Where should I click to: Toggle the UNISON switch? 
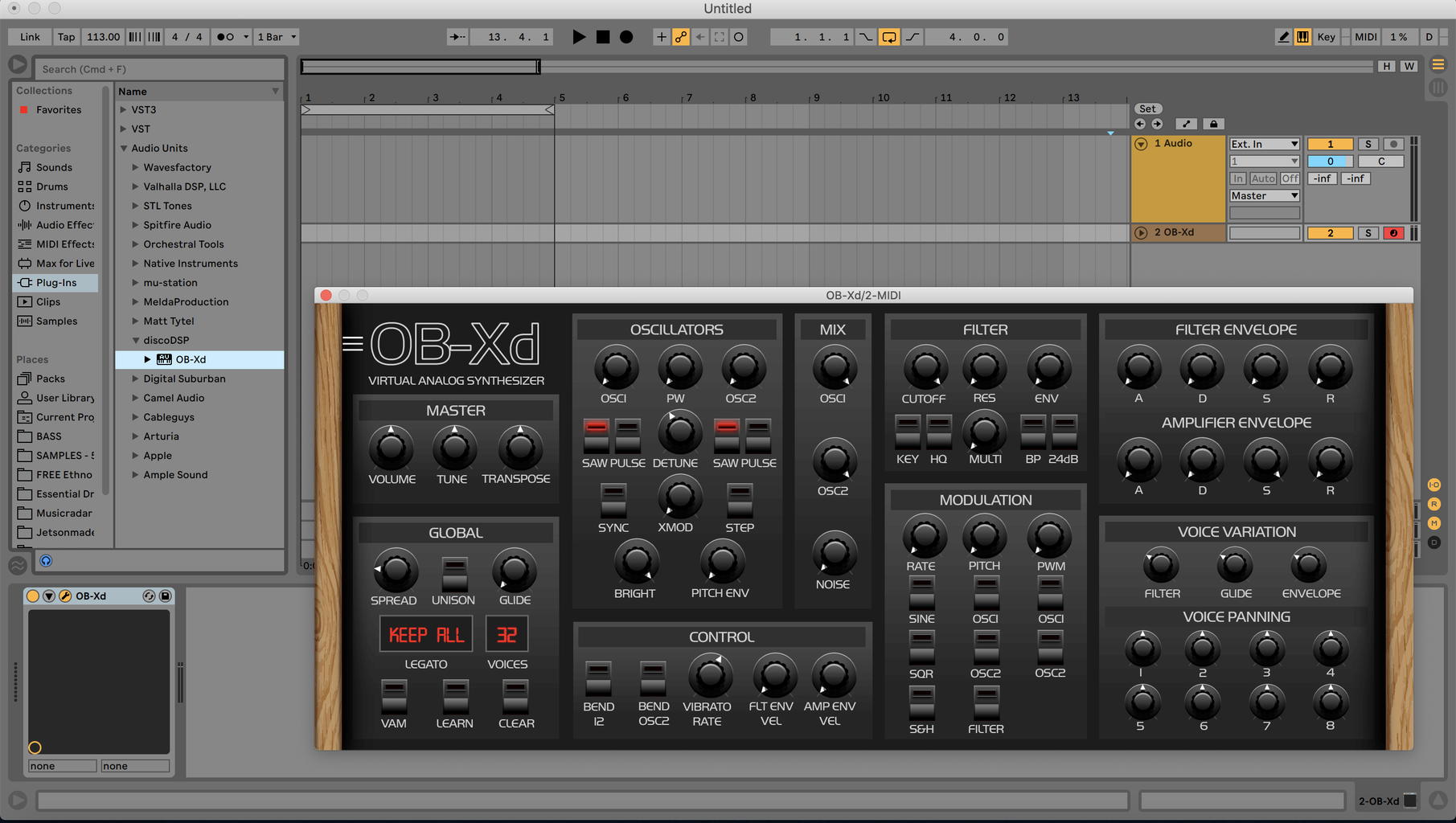pos(454,574)
